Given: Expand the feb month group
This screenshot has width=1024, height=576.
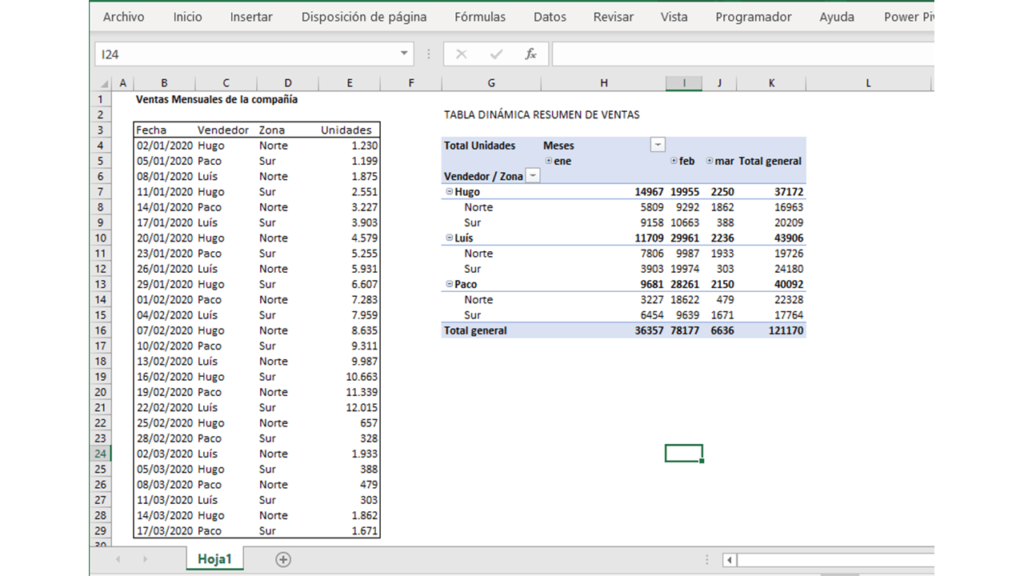Looking at the screenshot, I should (673, 160).
